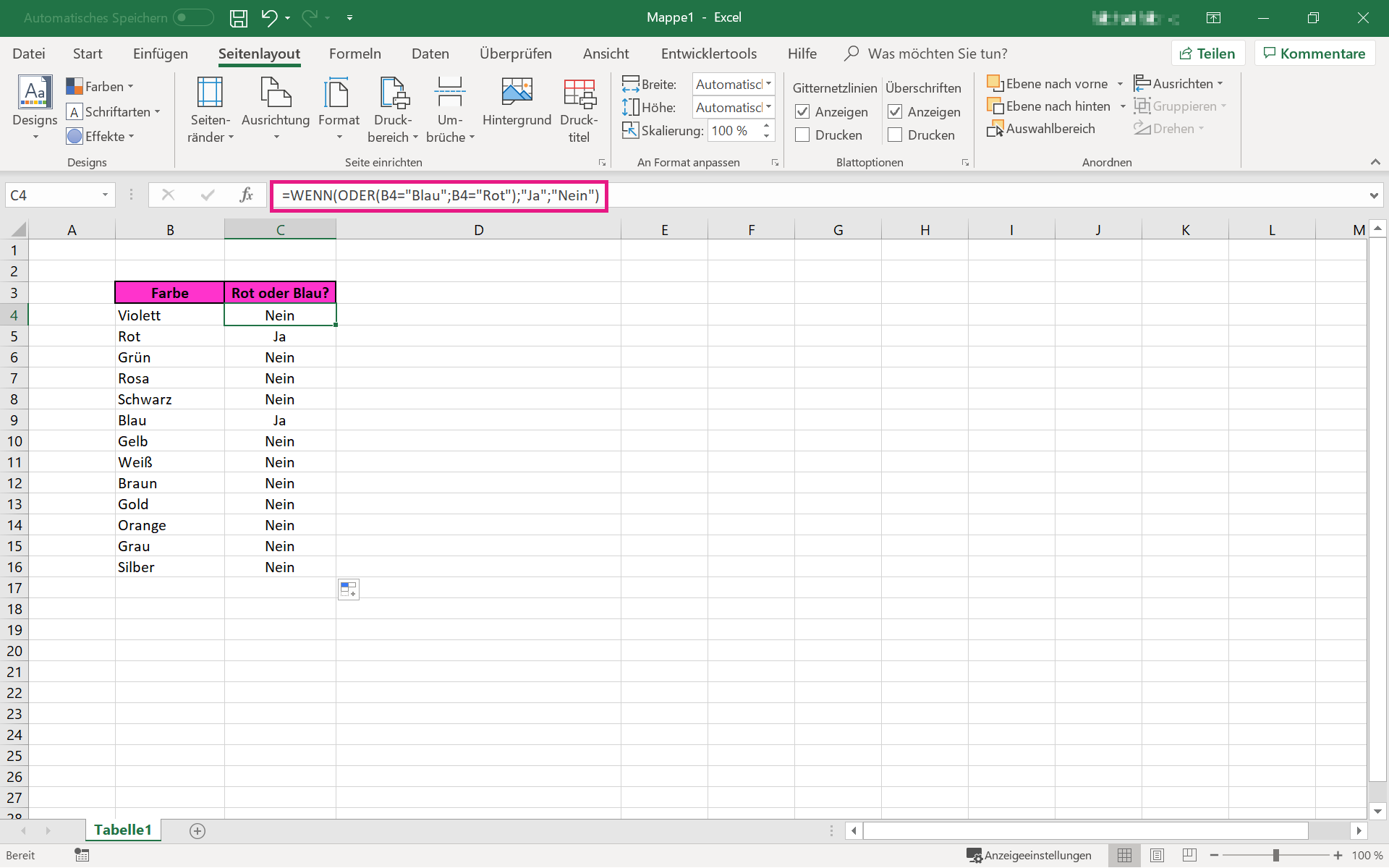Uncheck Gitternetzlinien Anzeigen checkbox
The image size is (1389, 868).
(x=802, y=112)
